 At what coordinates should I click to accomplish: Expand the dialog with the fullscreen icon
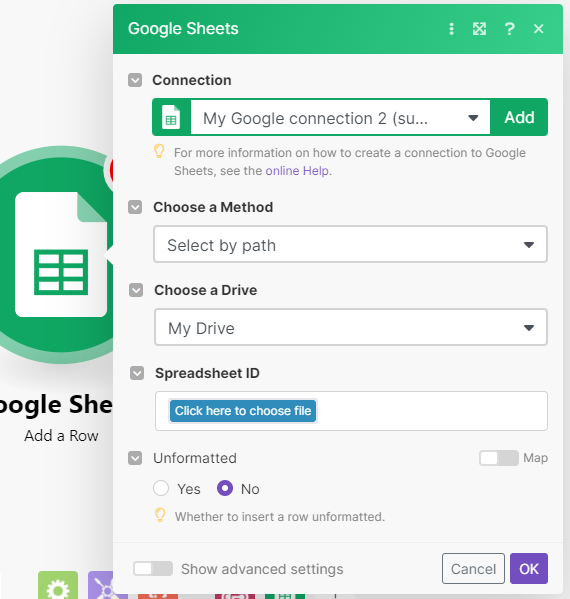[479, 29]
